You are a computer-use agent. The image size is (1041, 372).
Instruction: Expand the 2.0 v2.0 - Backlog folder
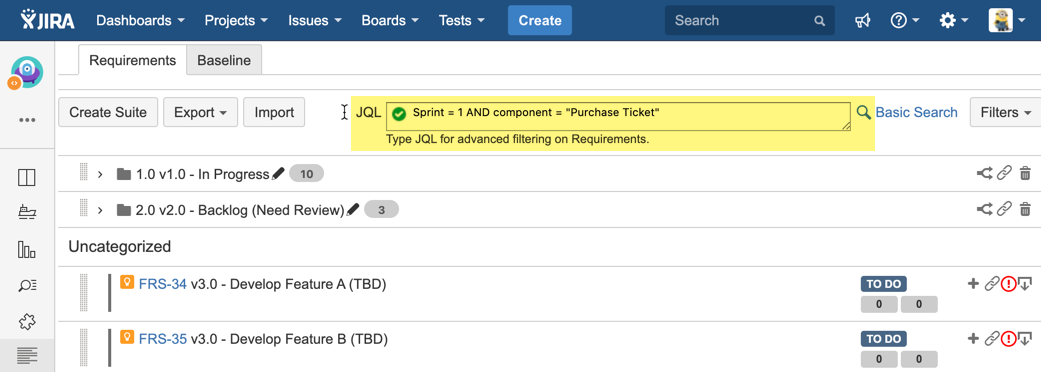click(x=100, y=210)
